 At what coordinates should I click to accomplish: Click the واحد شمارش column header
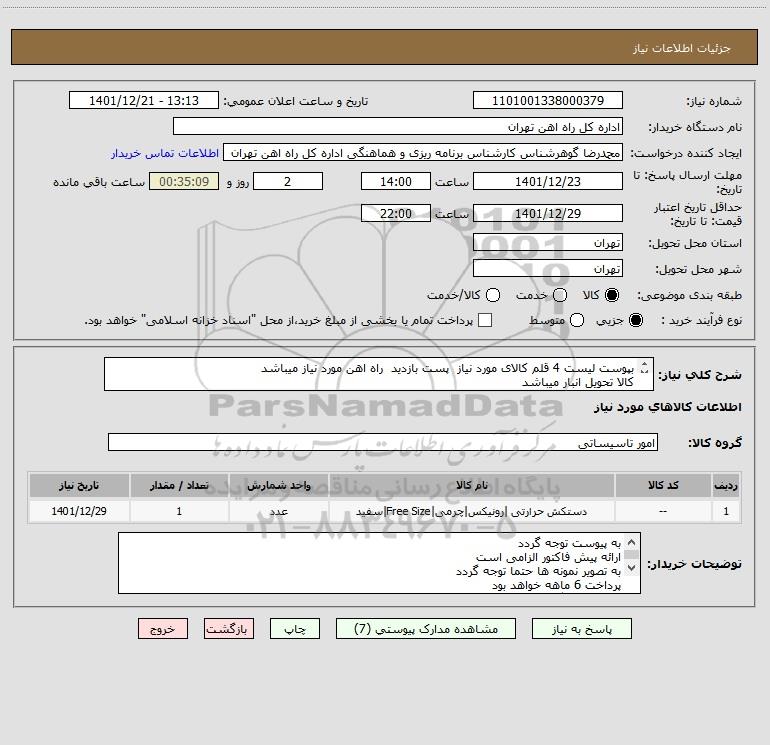[278, 485]
